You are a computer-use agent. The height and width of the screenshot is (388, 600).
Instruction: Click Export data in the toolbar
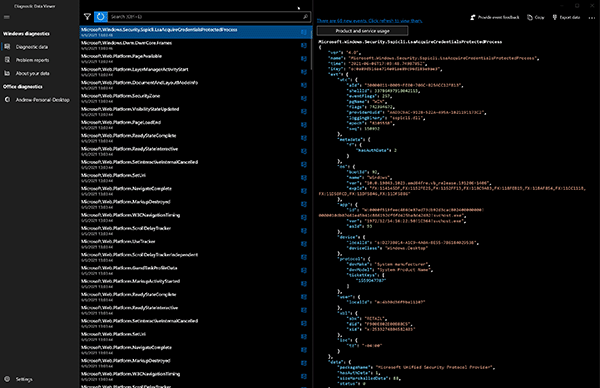566,17
